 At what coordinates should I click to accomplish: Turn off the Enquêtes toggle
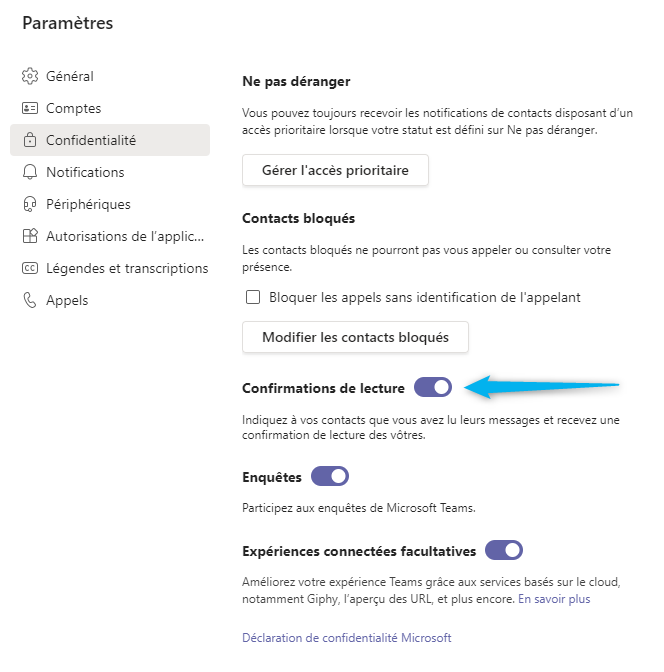click(x=330, y=476)
